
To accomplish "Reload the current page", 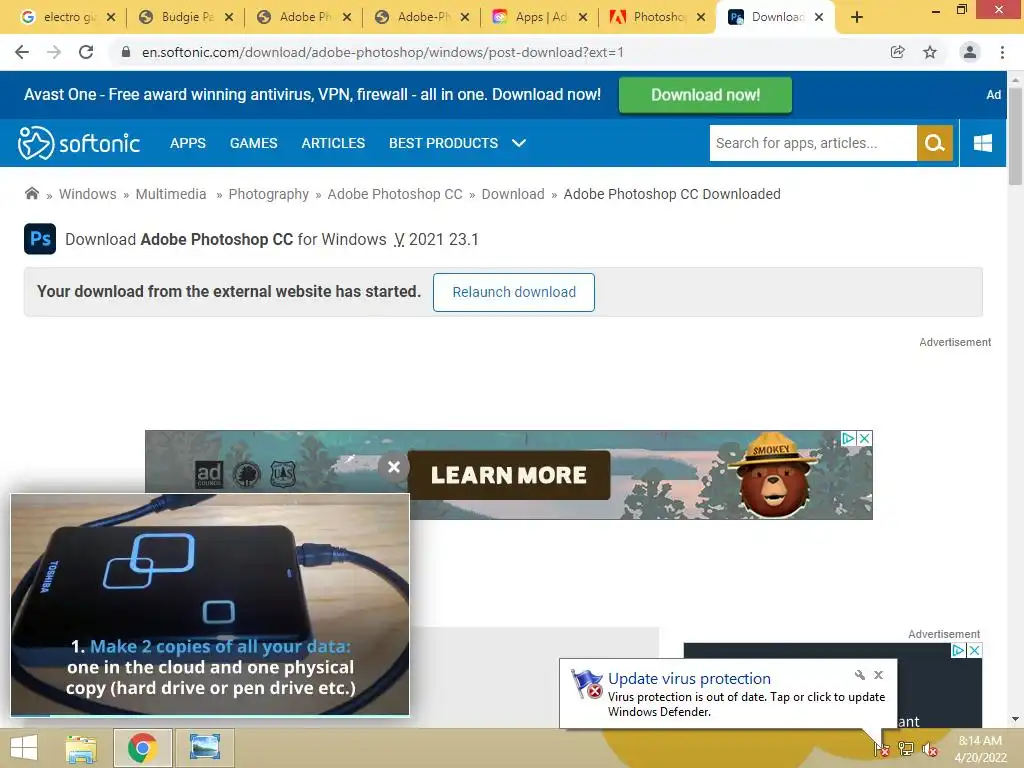I will [x=86, y=52].
